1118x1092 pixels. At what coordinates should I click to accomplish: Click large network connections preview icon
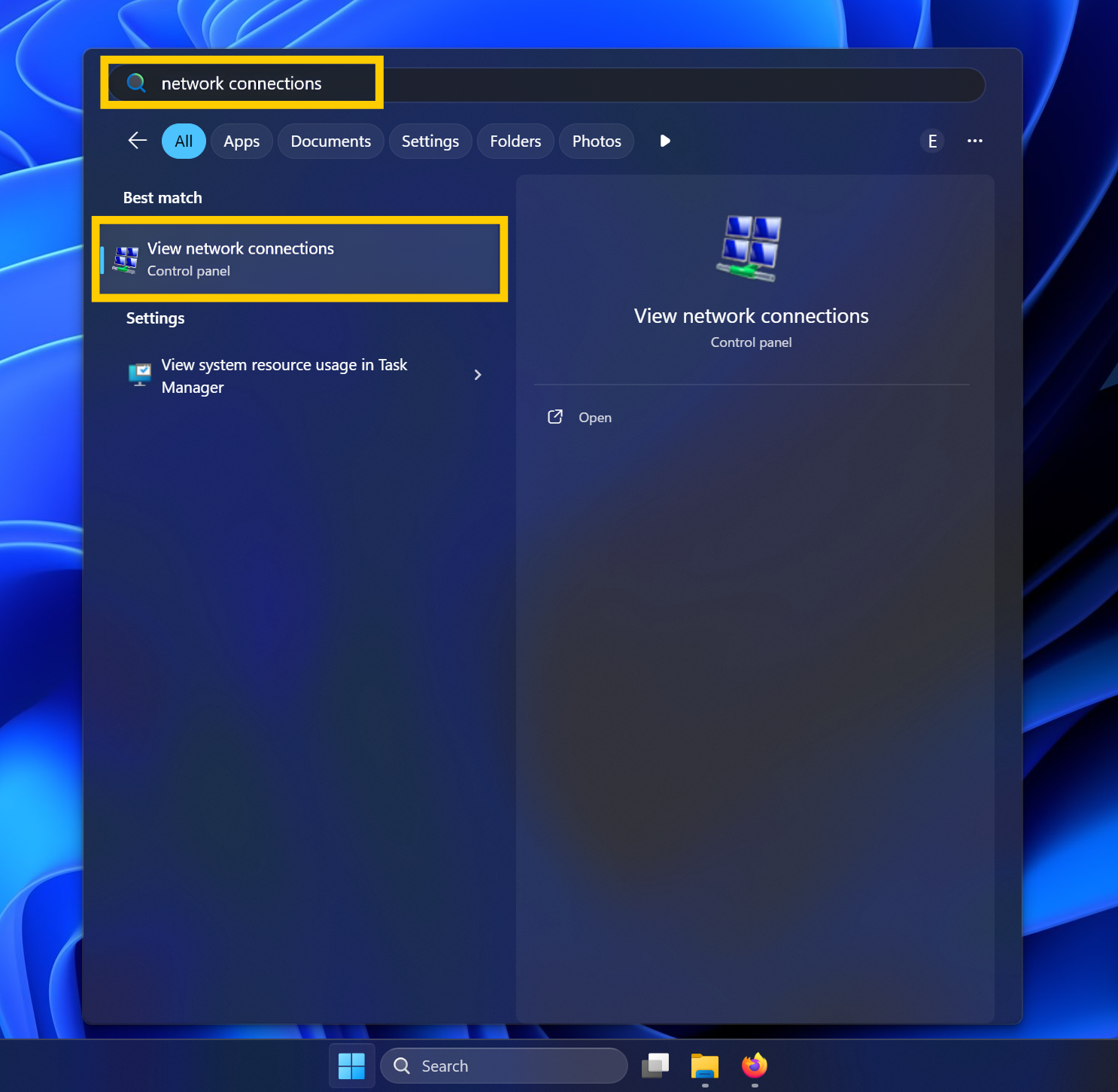tap(749, 248)
